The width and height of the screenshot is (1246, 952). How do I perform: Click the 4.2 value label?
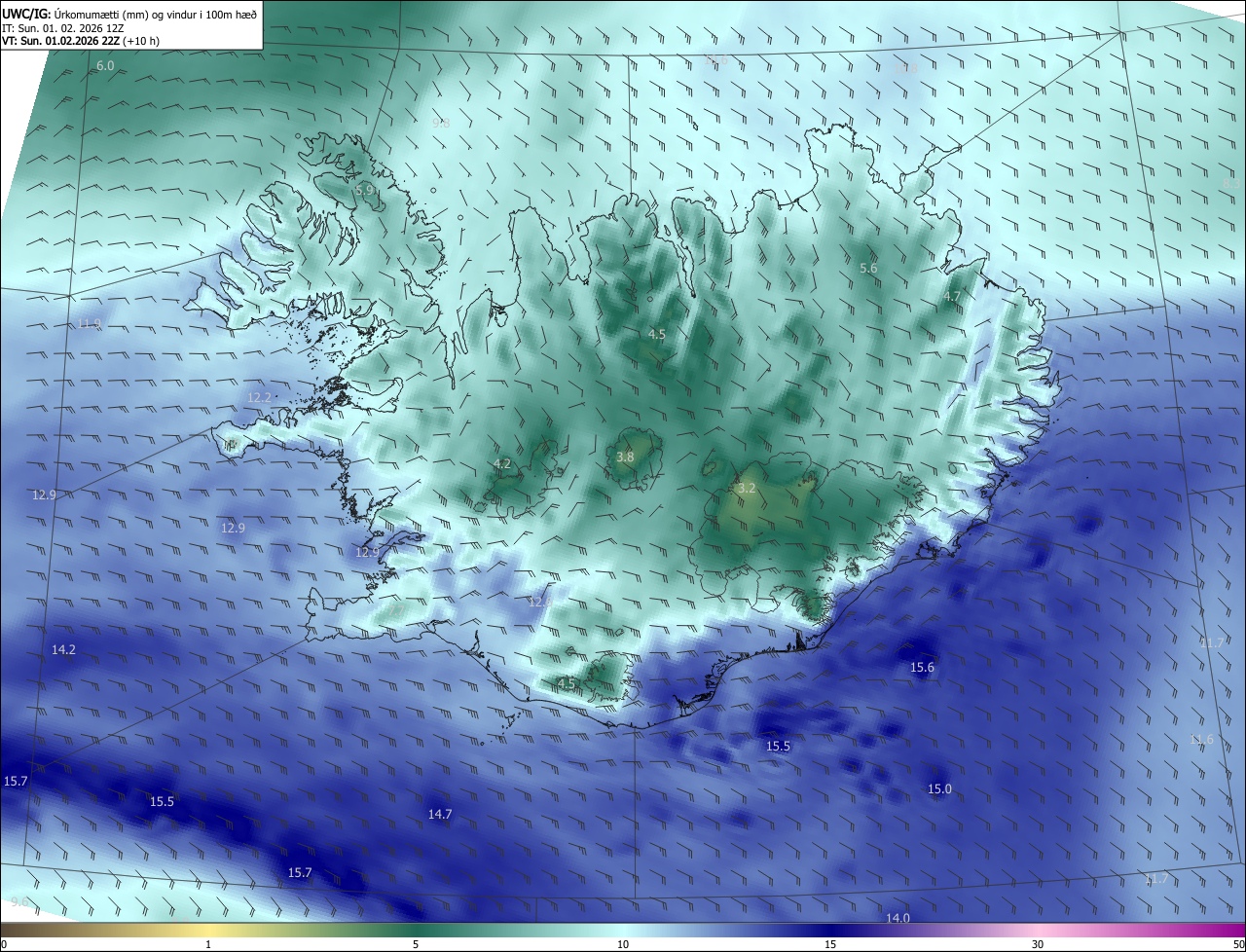click(502, 463)
